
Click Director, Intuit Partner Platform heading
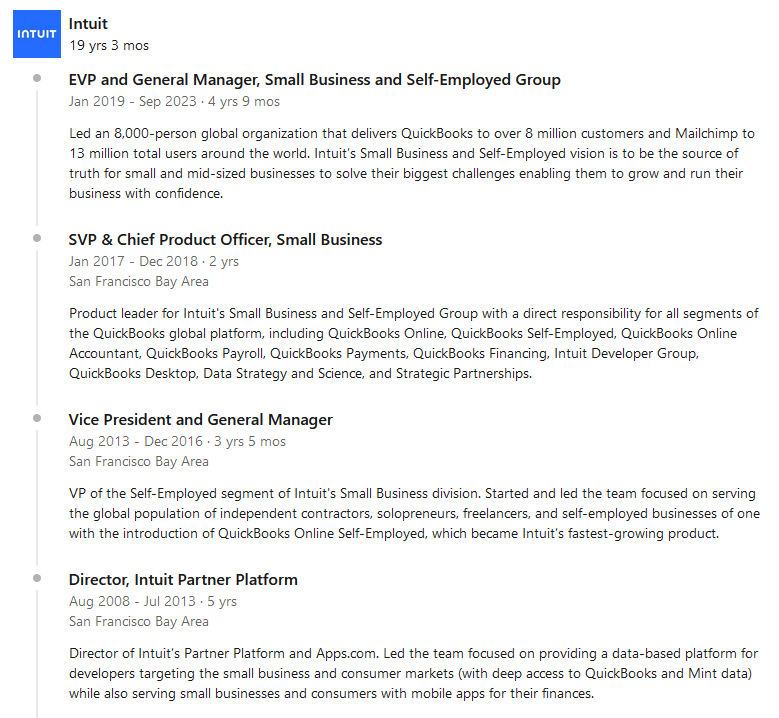[x=183, y=580]
